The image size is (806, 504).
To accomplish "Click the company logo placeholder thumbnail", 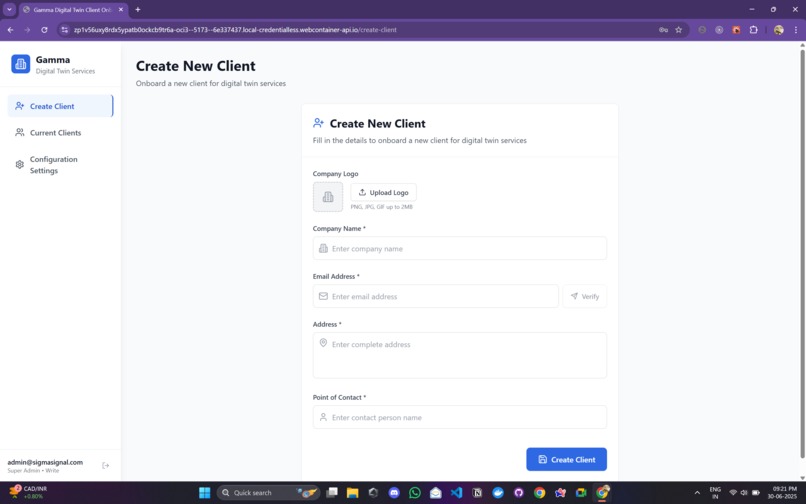I will tap(328, 196).
